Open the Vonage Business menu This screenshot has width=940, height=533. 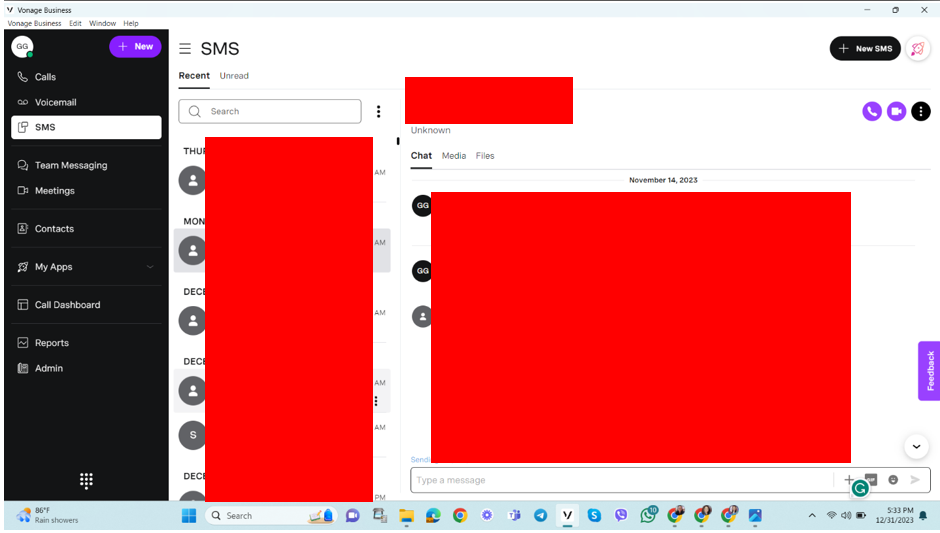[34, 23]
